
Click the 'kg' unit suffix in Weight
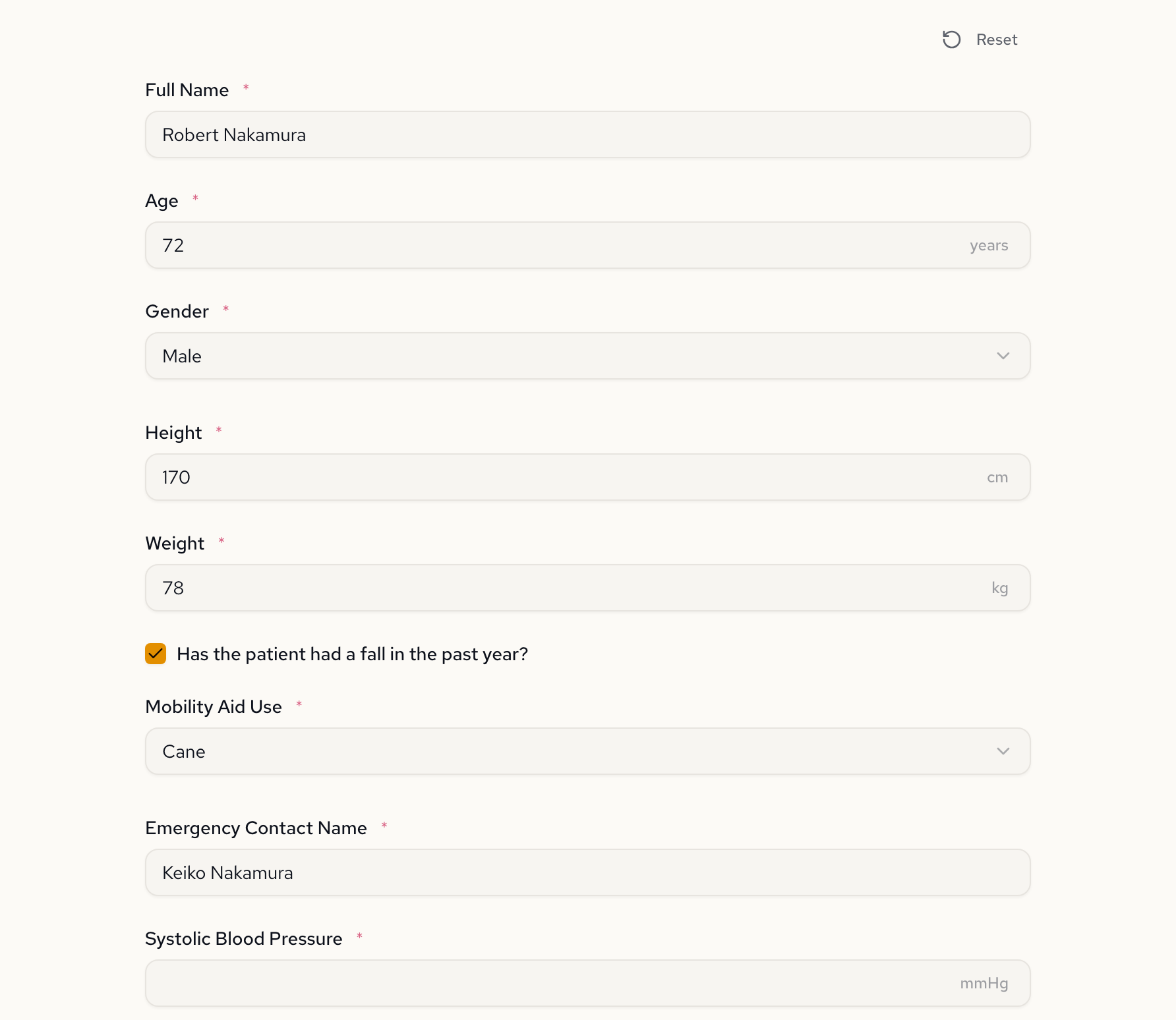[x=999, y=588]
